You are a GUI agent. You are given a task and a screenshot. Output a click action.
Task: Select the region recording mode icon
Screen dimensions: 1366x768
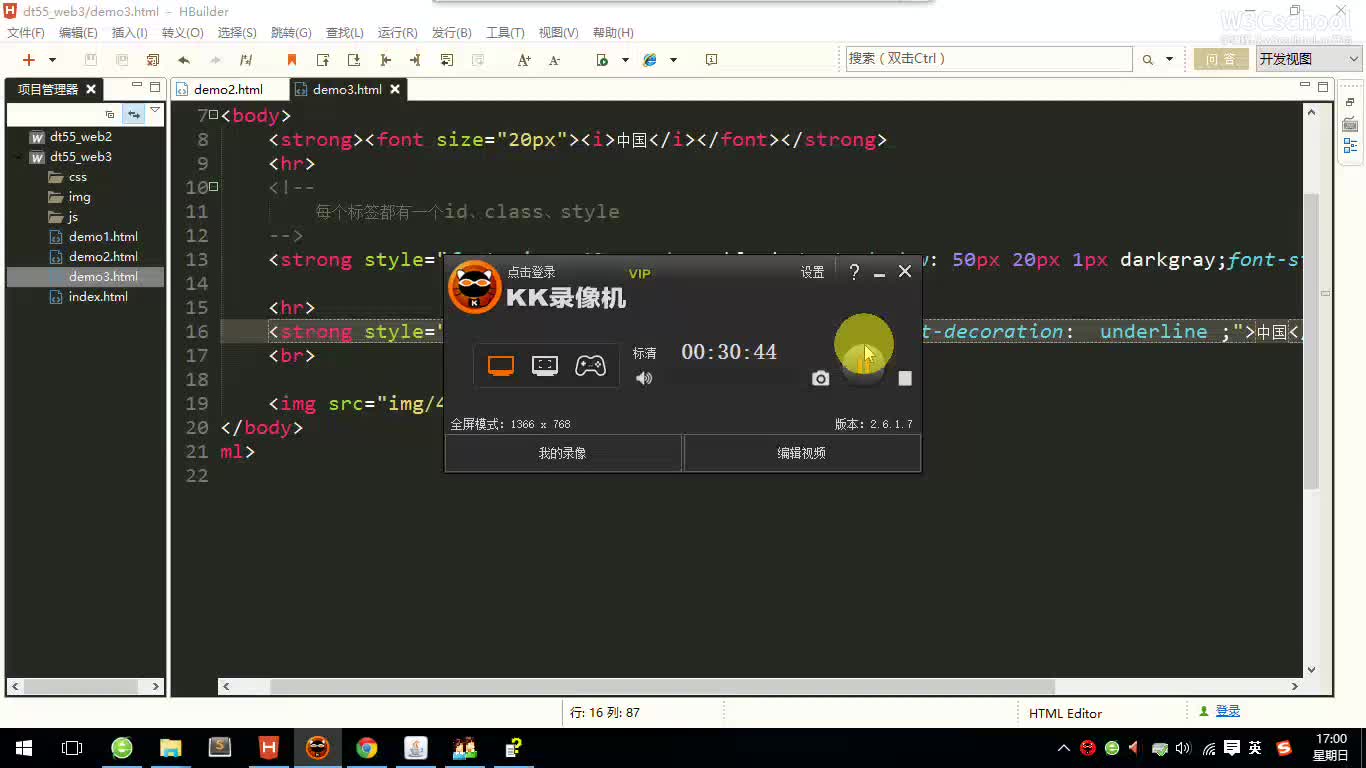click(x=544, y=365)
